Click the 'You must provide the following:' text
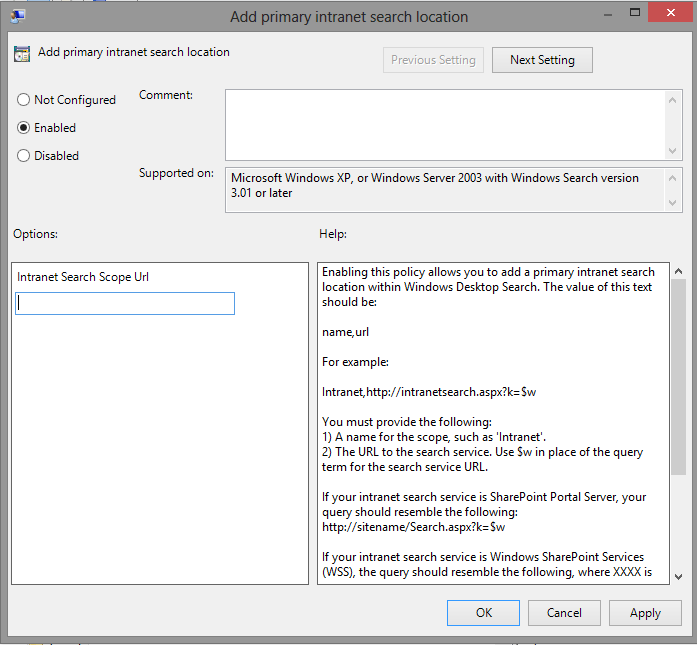The width and height of the screenshot is (697, 645). (x=407, y=422)
